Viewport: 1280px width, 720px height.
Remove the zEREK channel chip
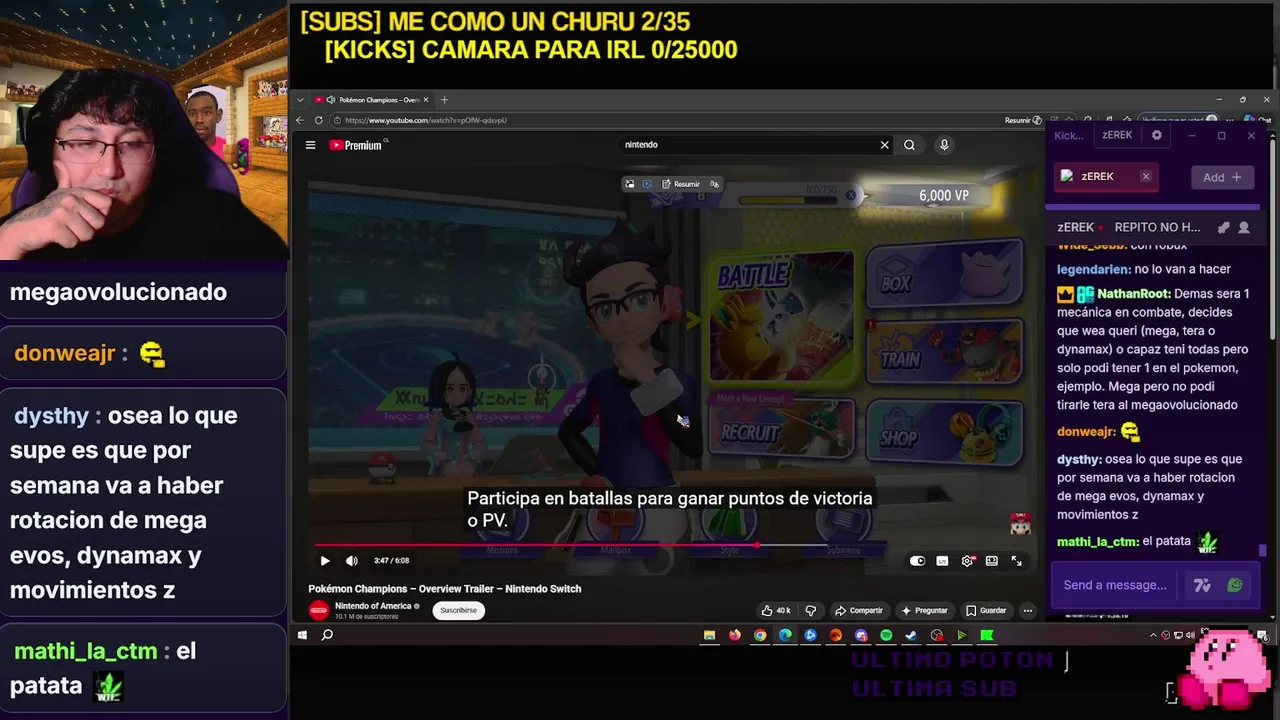[x=1146, y=176]
